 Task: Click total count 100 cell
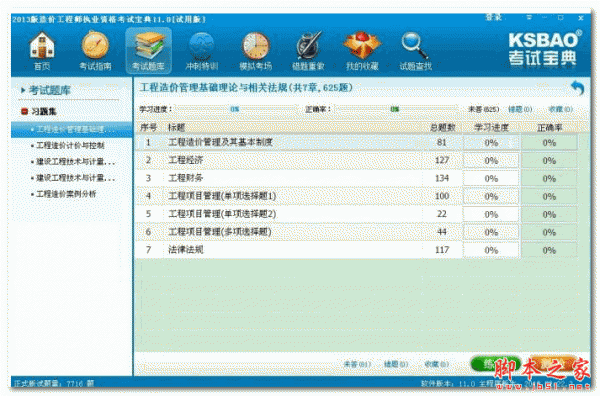(x=442, y=196)
